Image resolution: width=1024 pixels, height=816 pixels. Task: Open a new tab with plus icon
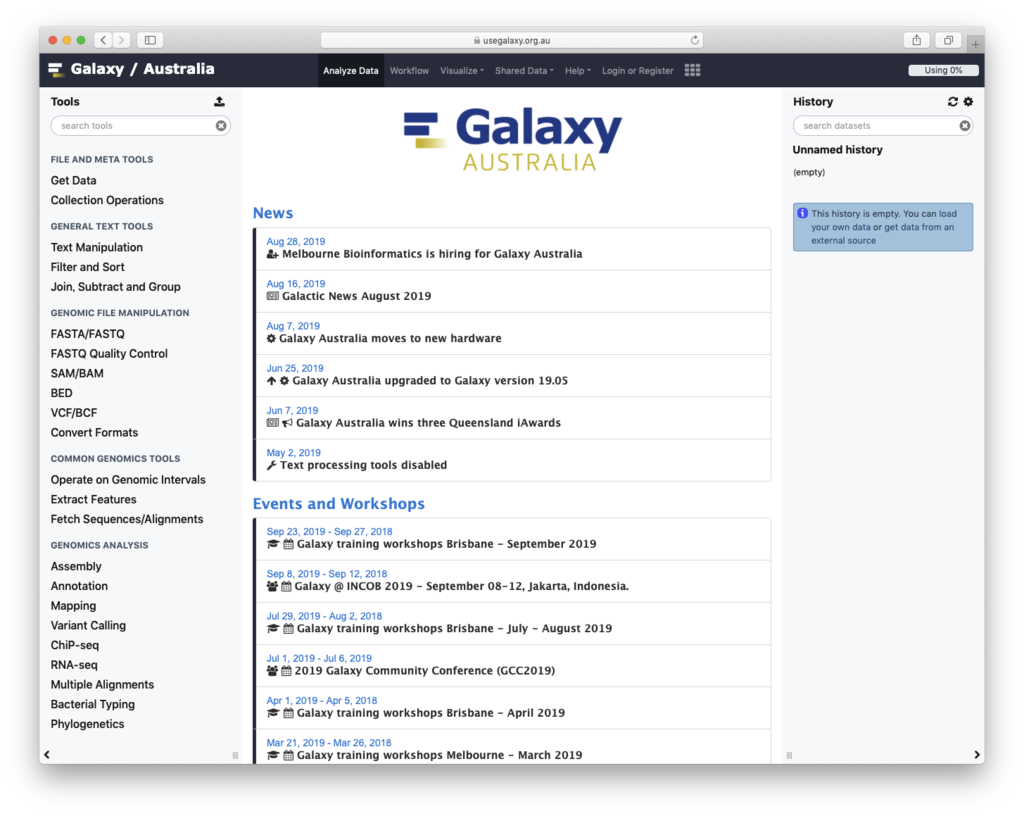tap(975, 44)
